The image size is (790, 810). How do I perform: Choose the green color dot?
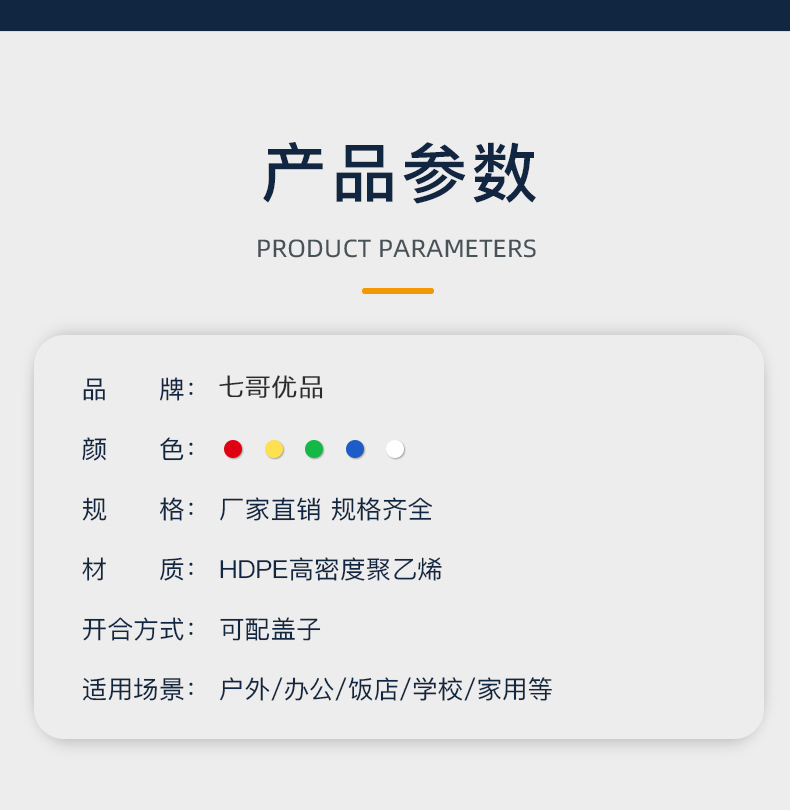coord(314,449)
